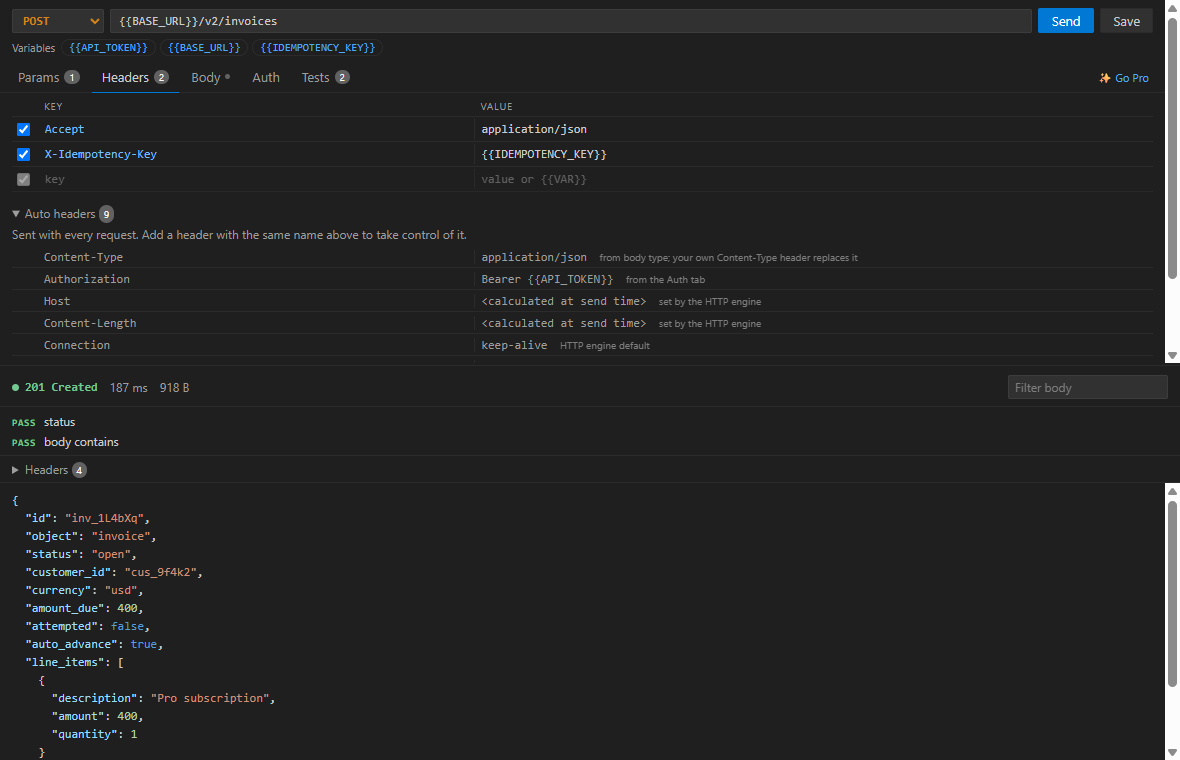Click the 918 B response size
This screenshot has width=1180, height=760.
point(175,388)
